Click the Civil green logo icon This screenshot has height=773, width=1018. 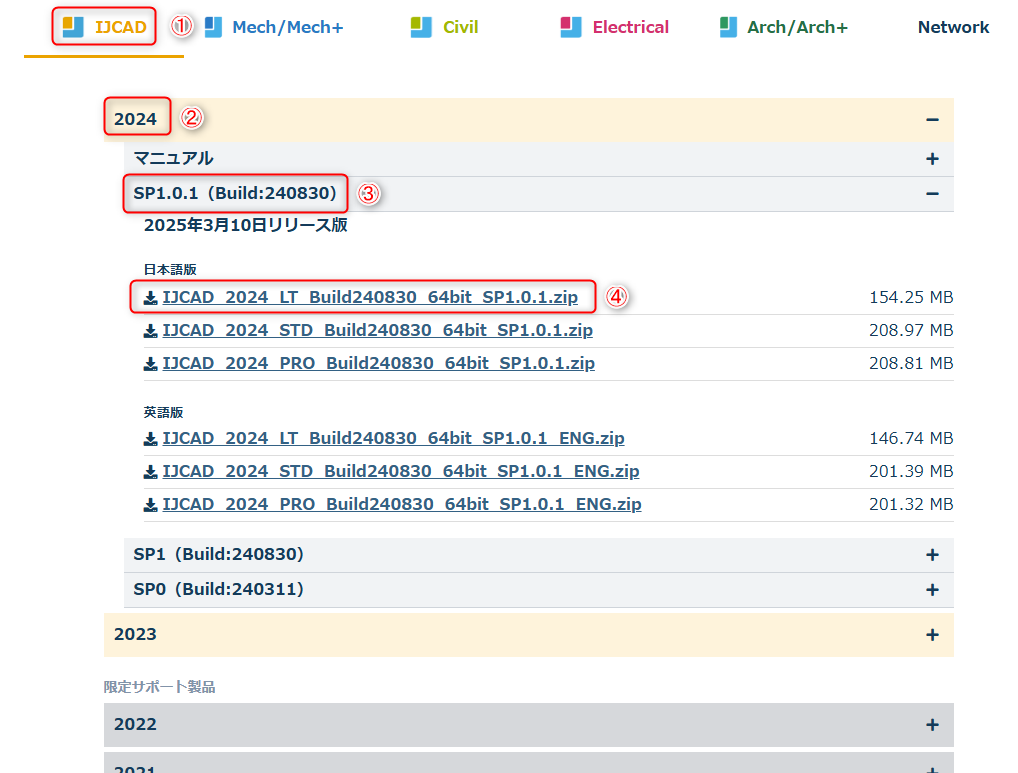pyautogui.click(x=421, y=27)
